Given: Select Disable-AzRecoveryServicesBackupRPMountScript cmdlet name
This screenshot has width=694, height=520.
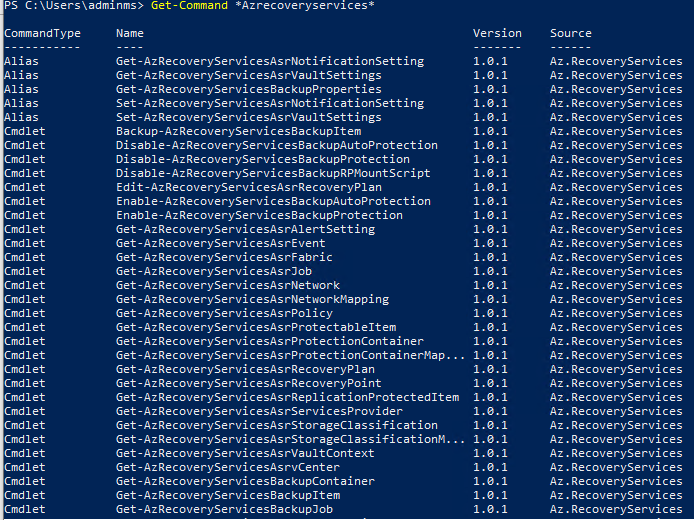Looking at the screenshot, I should click(273, 174).
